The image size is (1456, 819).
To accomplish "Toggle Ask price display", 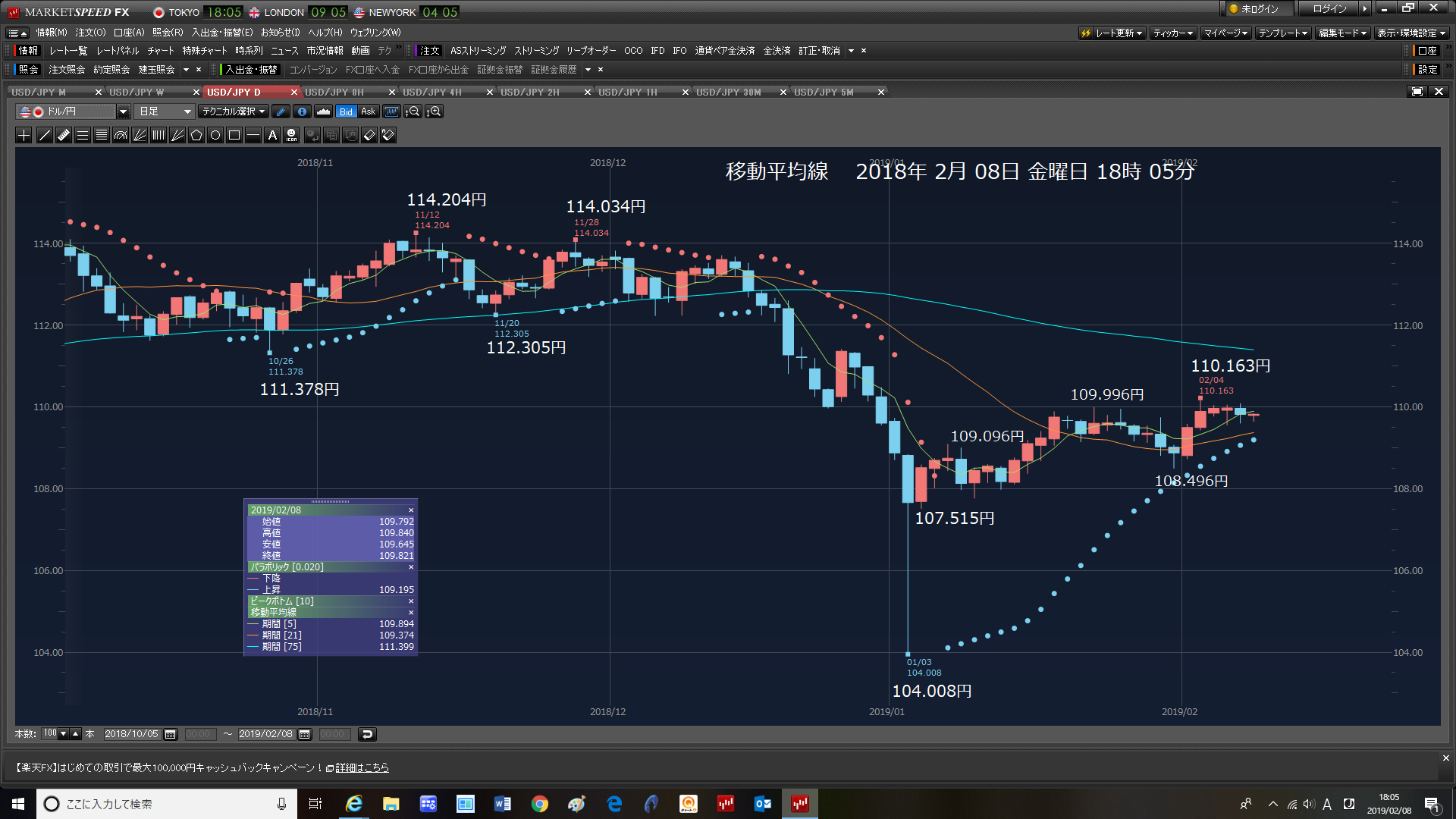I will click(368, 111).
